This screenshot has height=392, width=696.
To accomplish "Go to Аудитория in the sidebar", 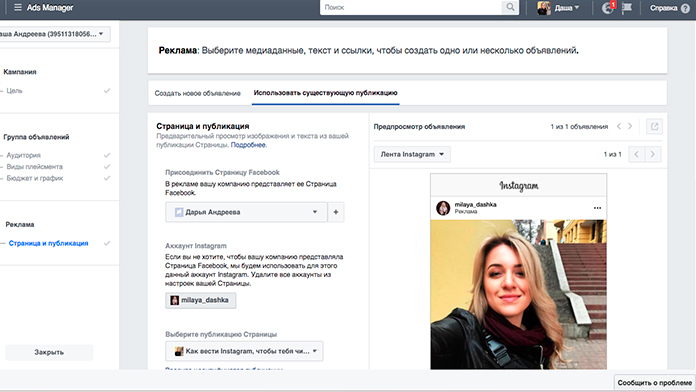I will point(24,155).
